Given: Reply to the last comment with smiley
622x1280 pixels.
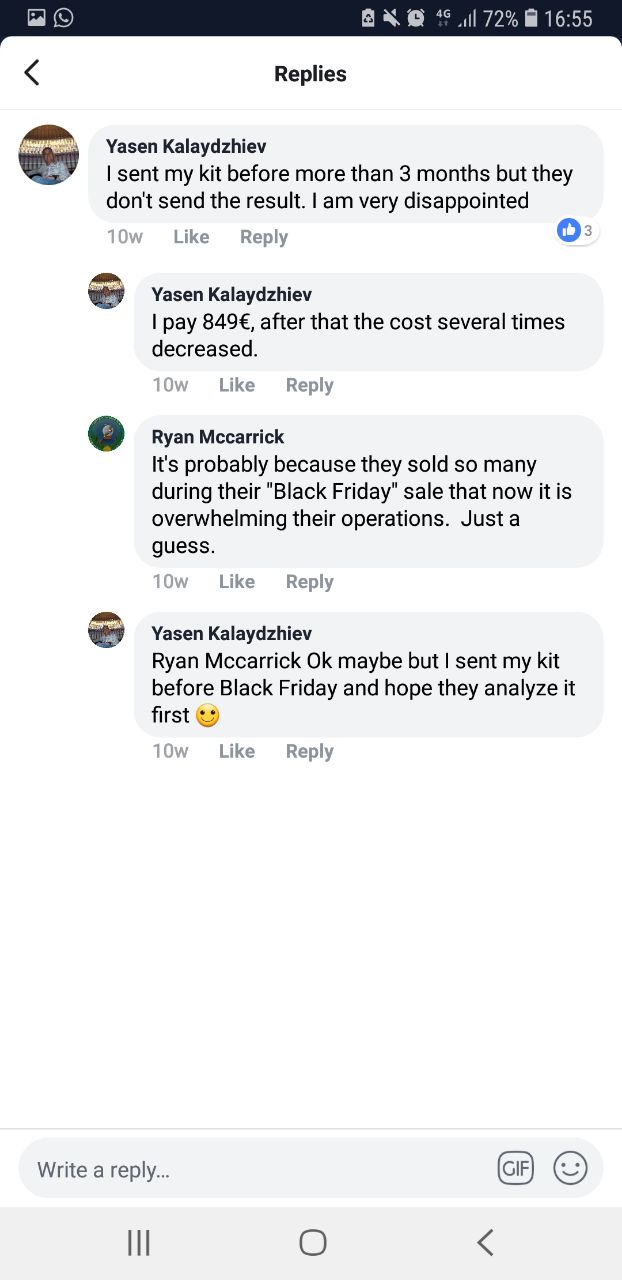Looking at the screenshot, I should tap(309, 751).
